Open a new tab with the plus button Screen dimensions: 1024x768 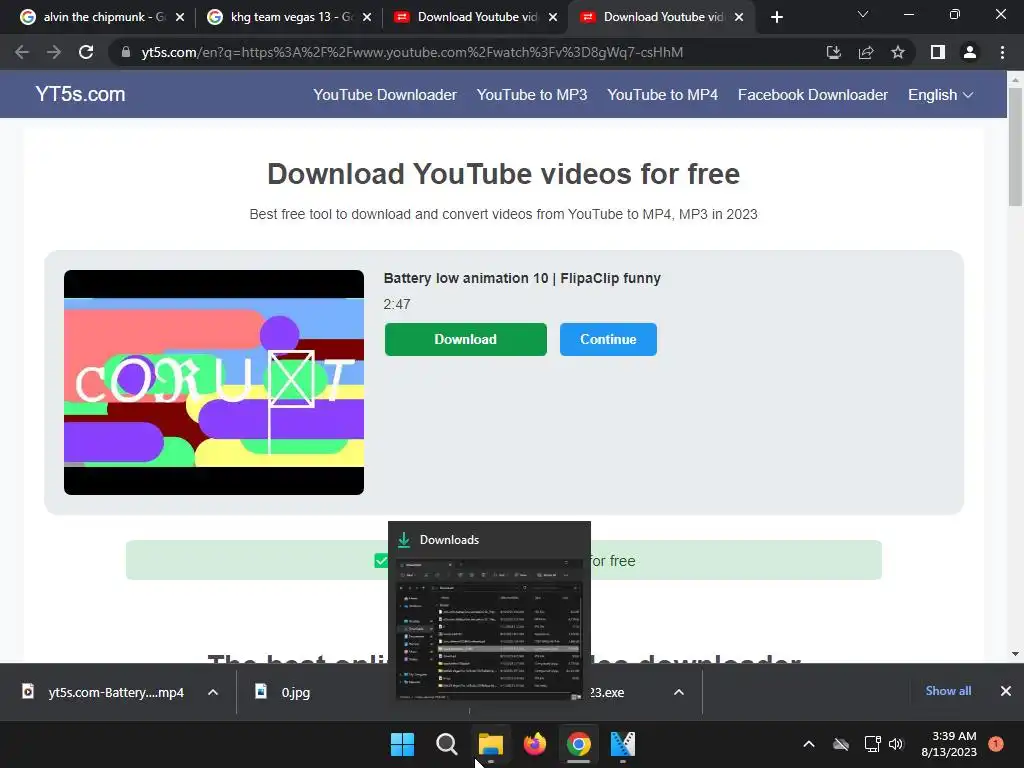click(776, 17)
